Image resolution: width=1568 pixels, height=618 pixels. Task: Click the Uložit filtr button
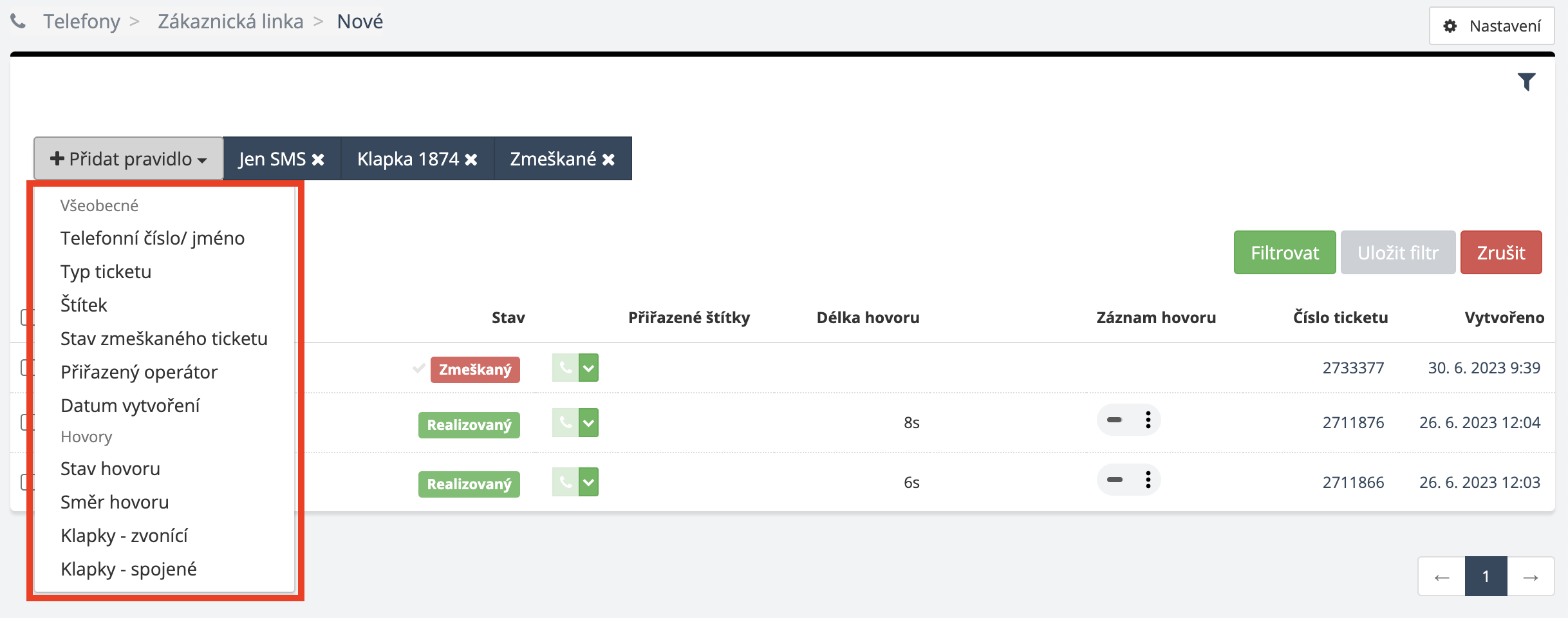(1398, 252)
